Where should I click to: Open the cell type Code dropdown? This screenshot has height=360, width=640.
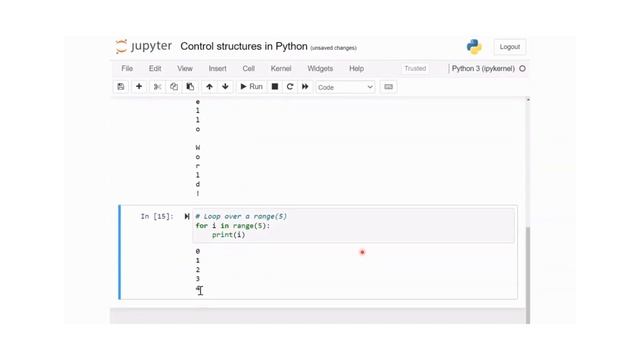coord(345,87)
